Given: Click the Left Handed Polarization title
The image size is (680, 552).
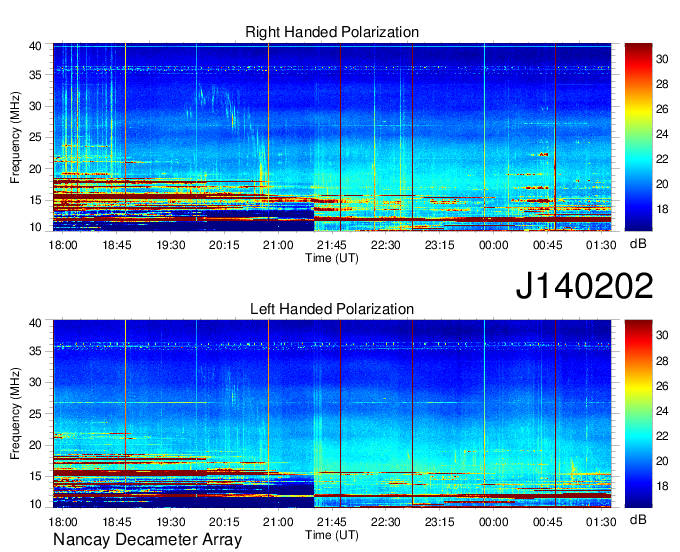Looking at the screenshot, I should click(x=332, y=309).
